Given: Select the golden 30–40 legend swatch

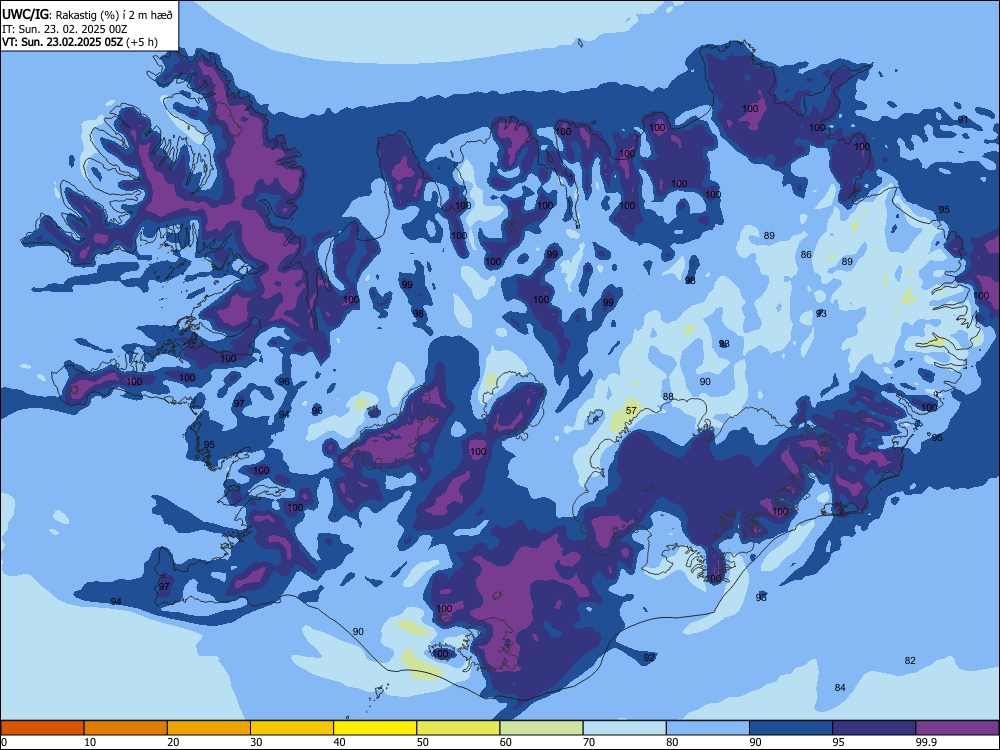Looking at the screenshot, I should click(292, 728).
